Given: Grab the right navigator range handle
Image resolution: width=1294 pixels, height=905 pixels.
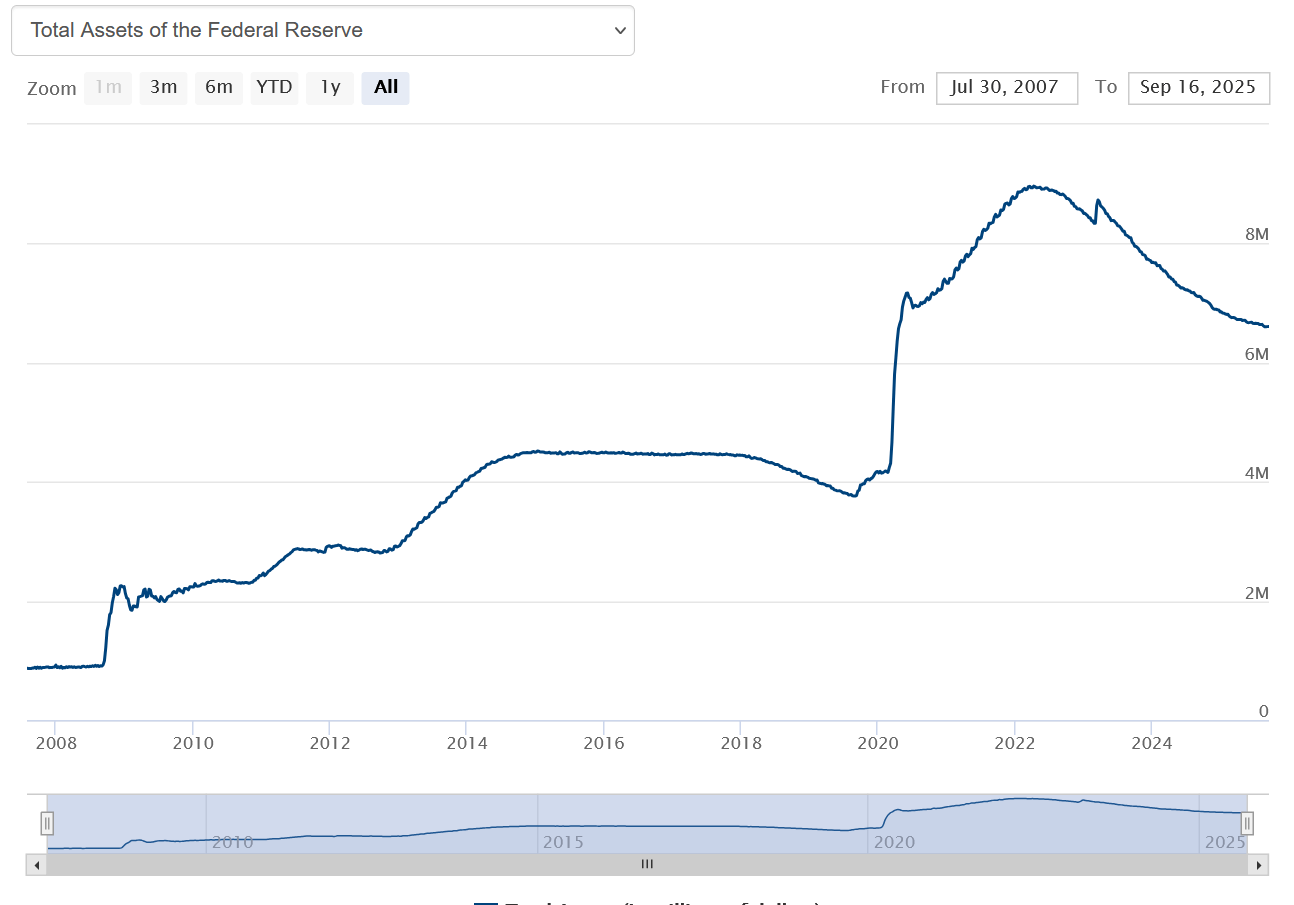Looking at the screenshot, I should (x=1247, y=824).
